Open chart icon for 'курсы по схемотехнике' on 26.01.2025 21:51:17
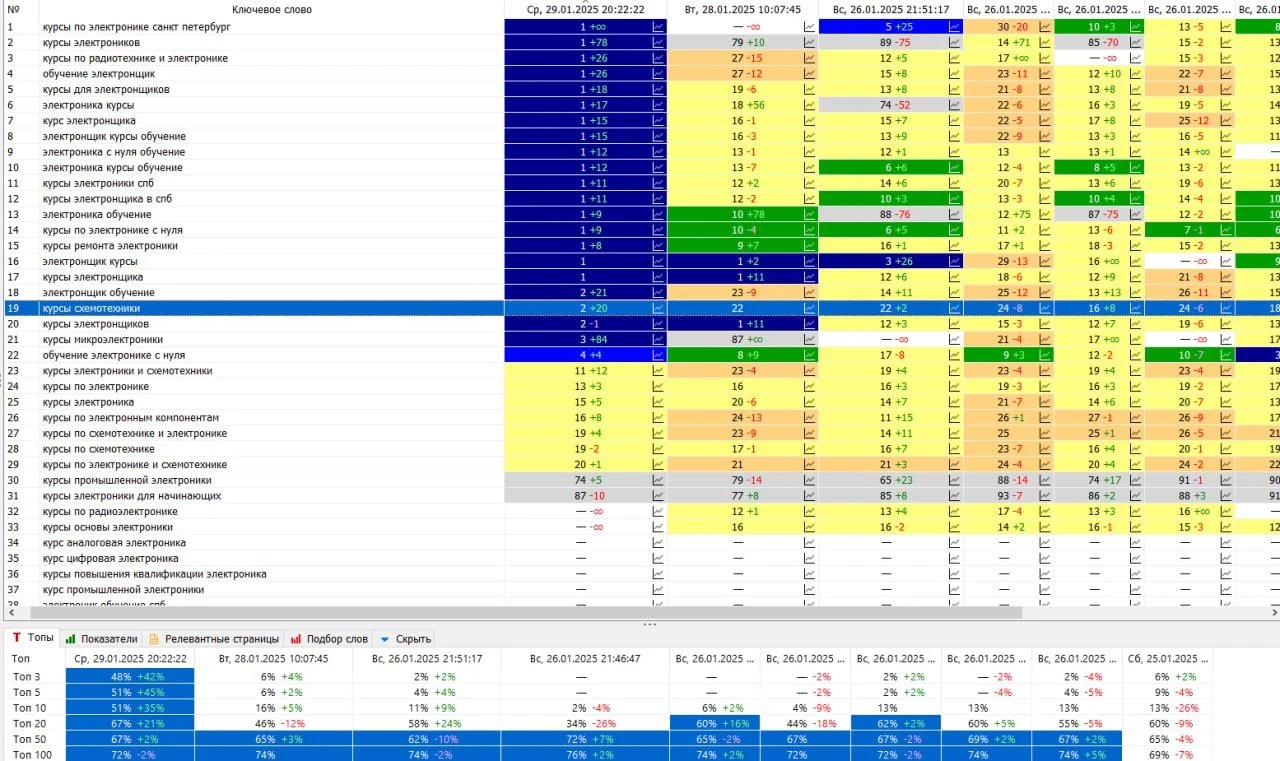 point(954,449)
